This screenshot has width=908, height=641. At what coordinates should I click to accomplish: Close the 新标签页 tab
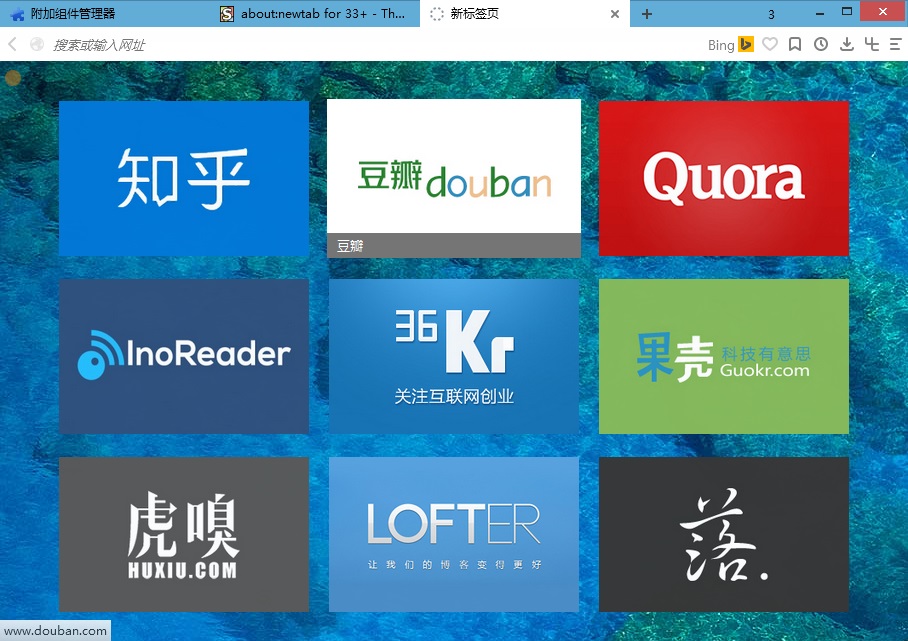pos(615,14)
